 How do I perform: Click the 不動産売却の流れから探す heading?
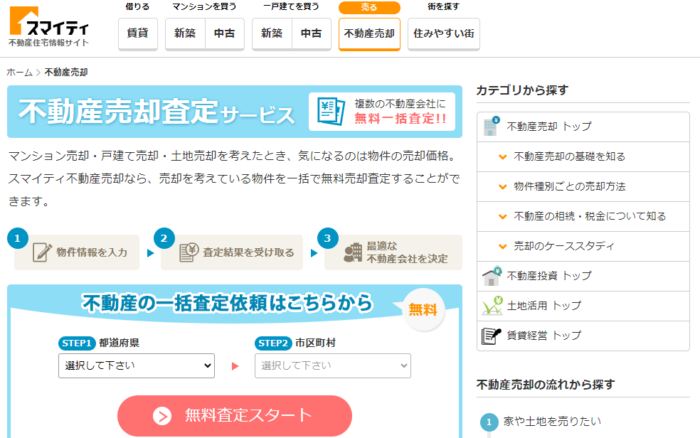click(x=546, y=384)
